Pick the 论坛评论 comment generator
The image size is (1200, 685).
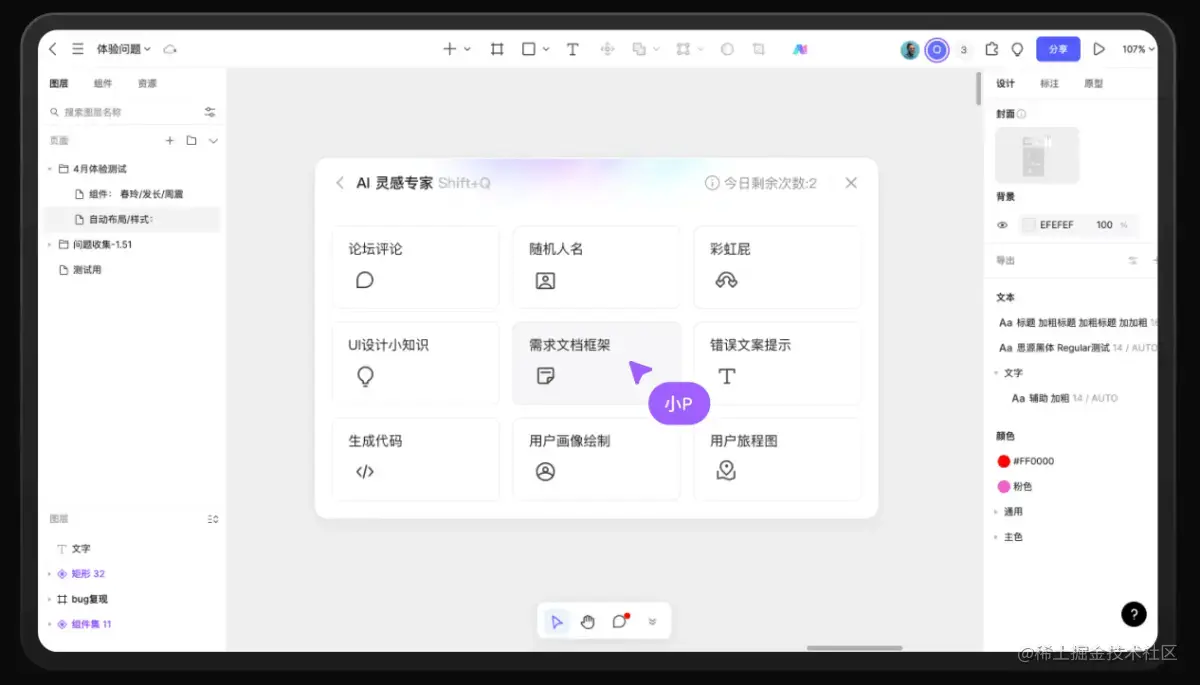coord(415,267)
